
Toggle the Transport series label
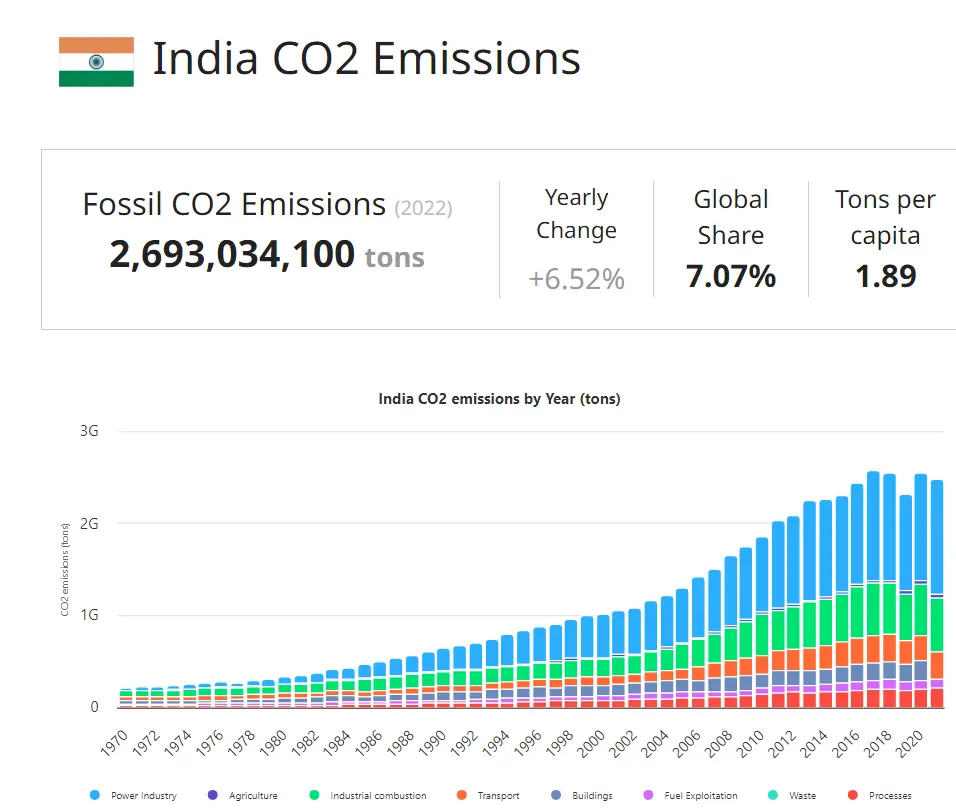[497, 796]
